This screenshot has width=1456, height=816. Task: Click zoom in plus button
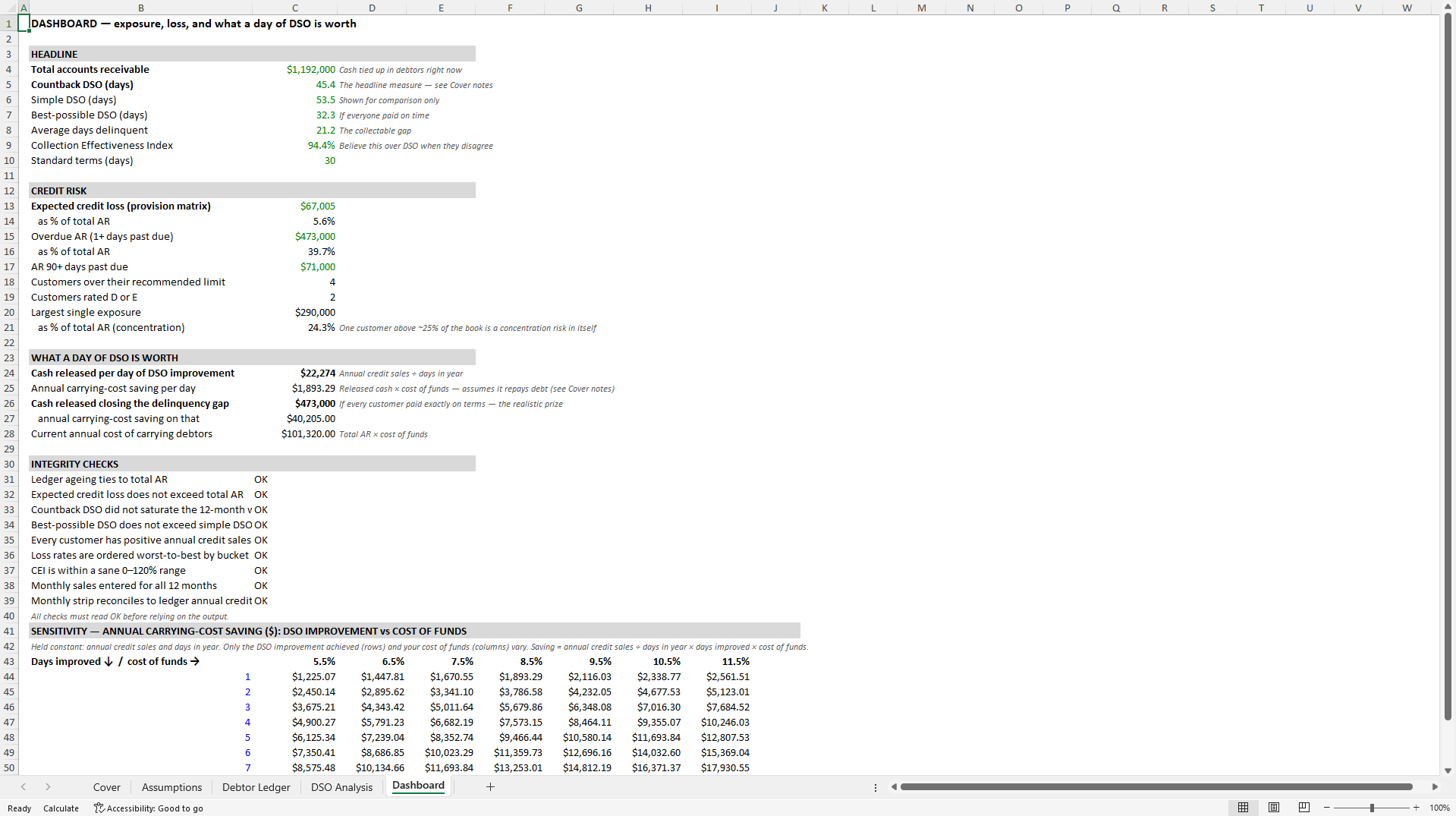[x=1416, y=808]
